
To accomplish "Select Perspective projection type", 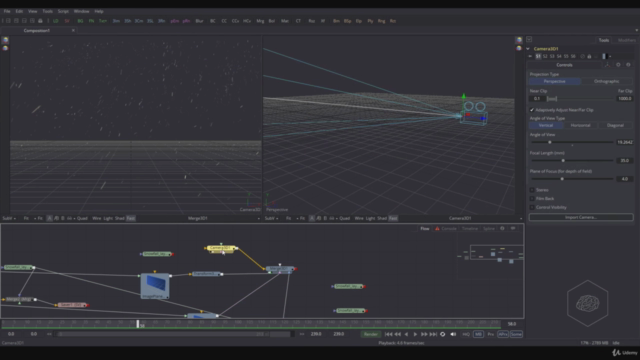I will [555, 81].
